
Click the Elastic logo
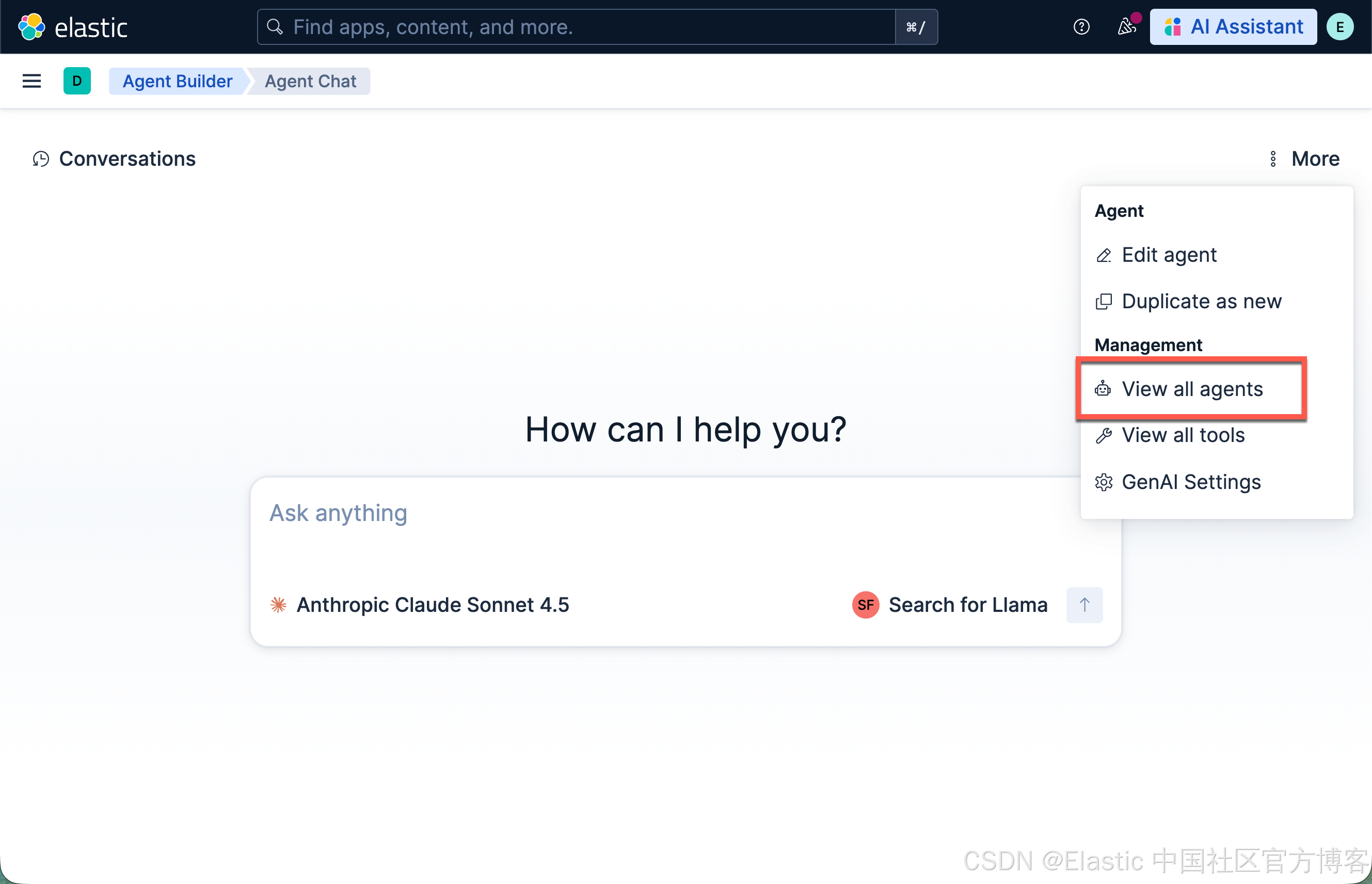coord(72,27)
